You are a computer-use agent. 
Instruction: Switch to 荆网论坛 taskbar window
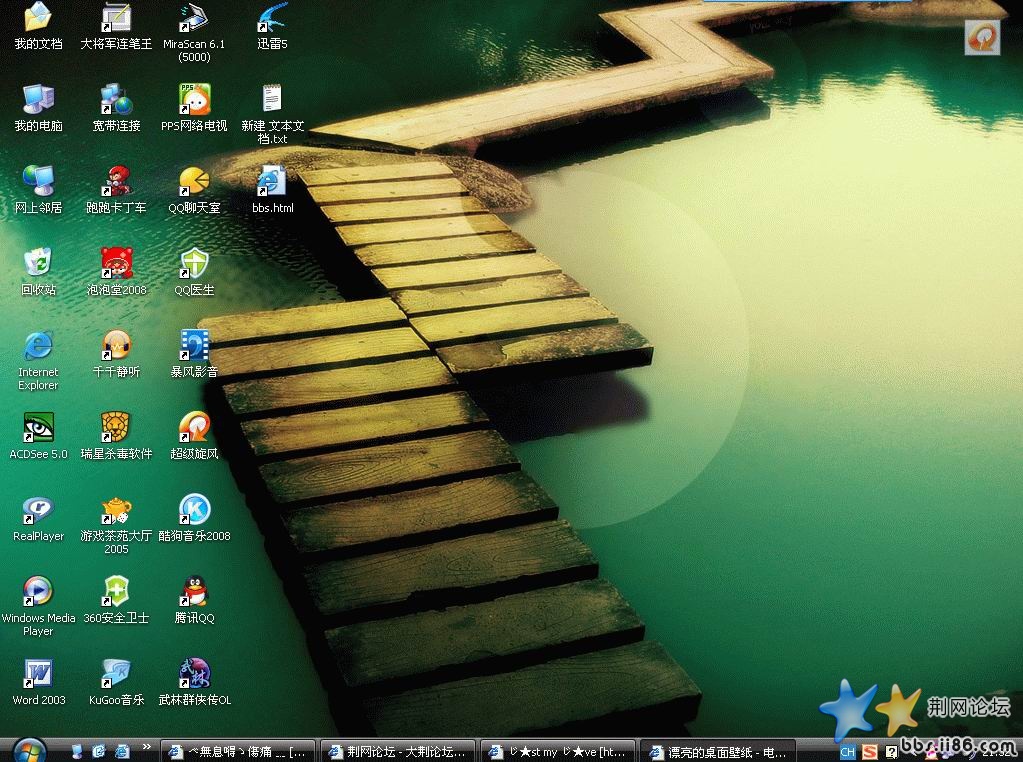click(398, 751)
